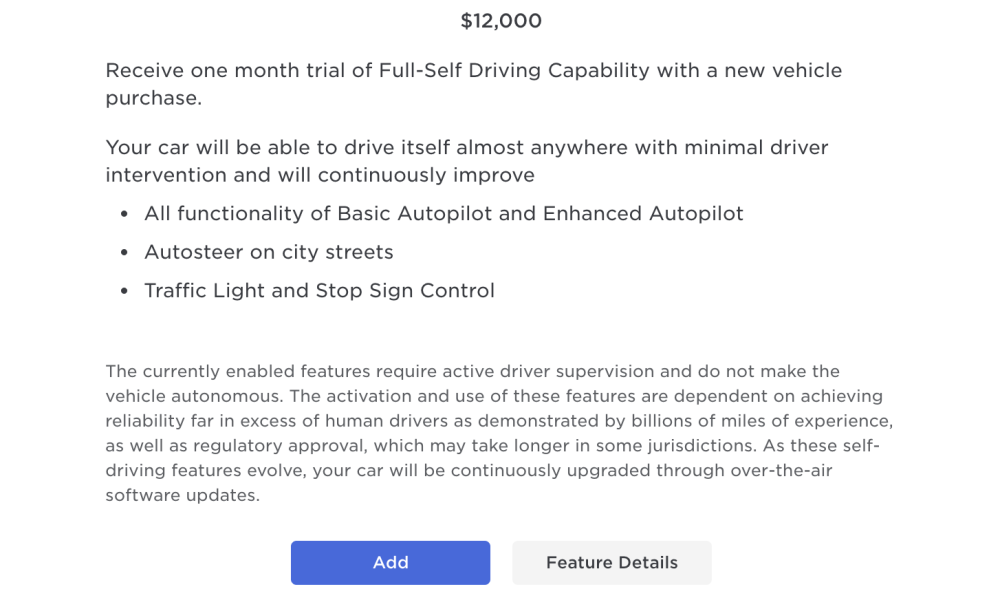This screenshot has height=600, width=1000.
Task: Select the 'Receive one month trial' paragraph
Action: [x=474, y=84]
